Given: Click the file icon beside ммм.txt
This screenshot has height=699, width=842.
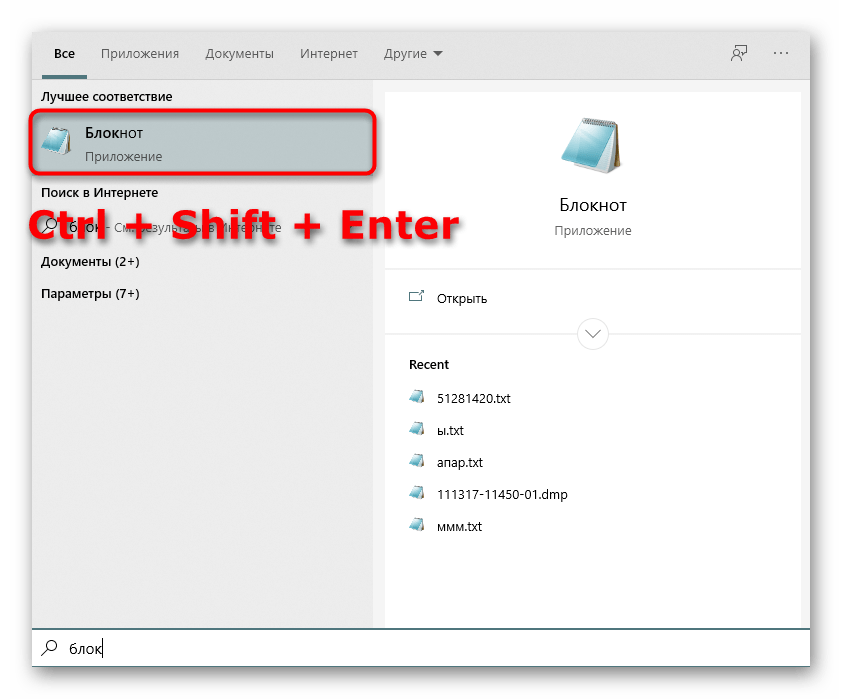Looking at the screenshot, I should click(417, 525).
